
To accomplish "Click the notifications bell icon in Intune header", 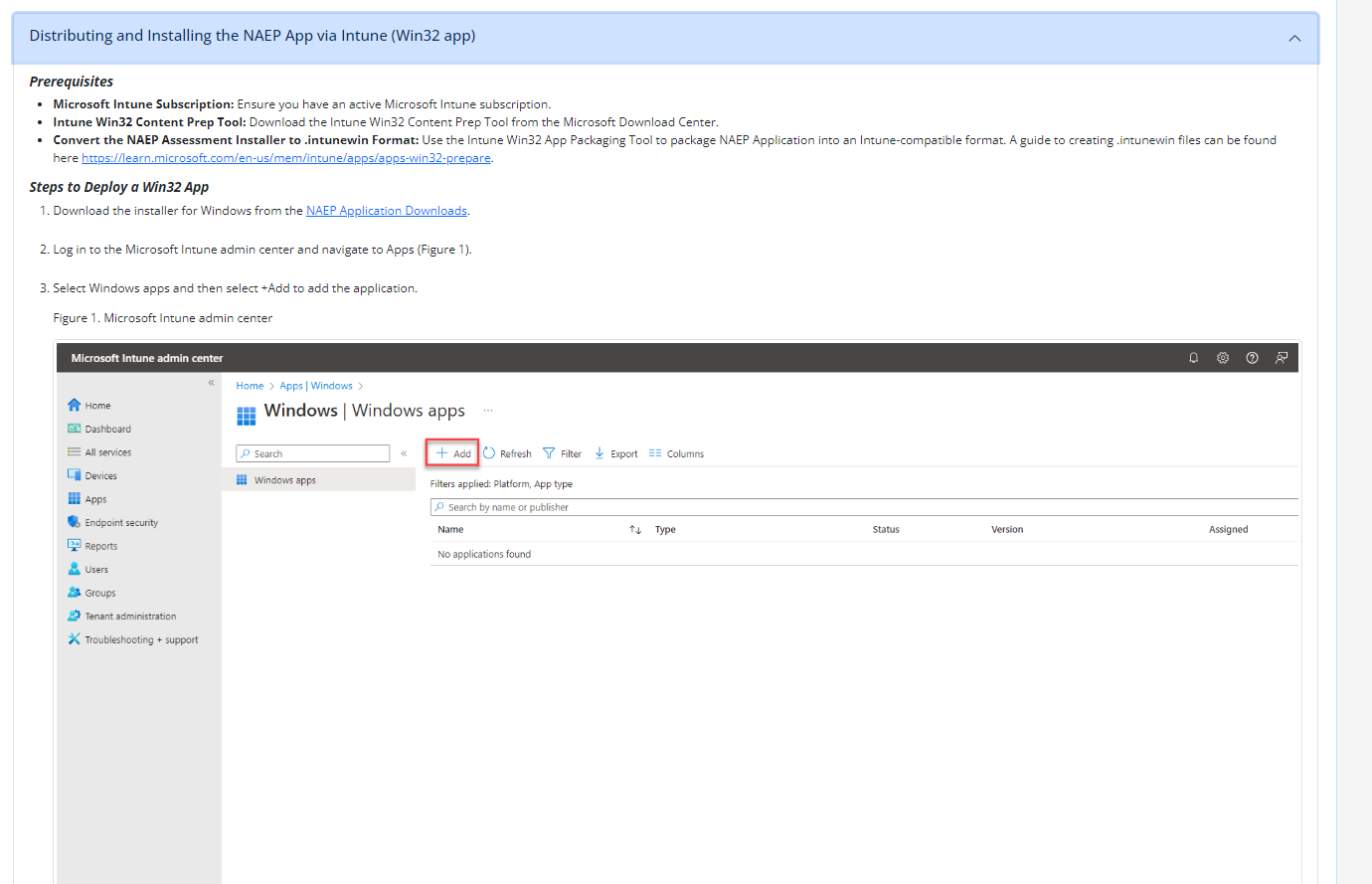I will 1194,358.
